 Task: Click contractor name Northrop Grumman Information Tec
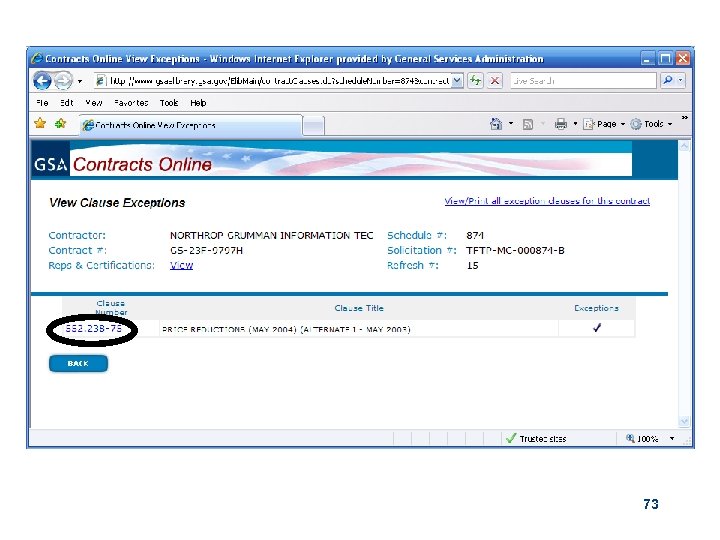[x=271, y=236]
